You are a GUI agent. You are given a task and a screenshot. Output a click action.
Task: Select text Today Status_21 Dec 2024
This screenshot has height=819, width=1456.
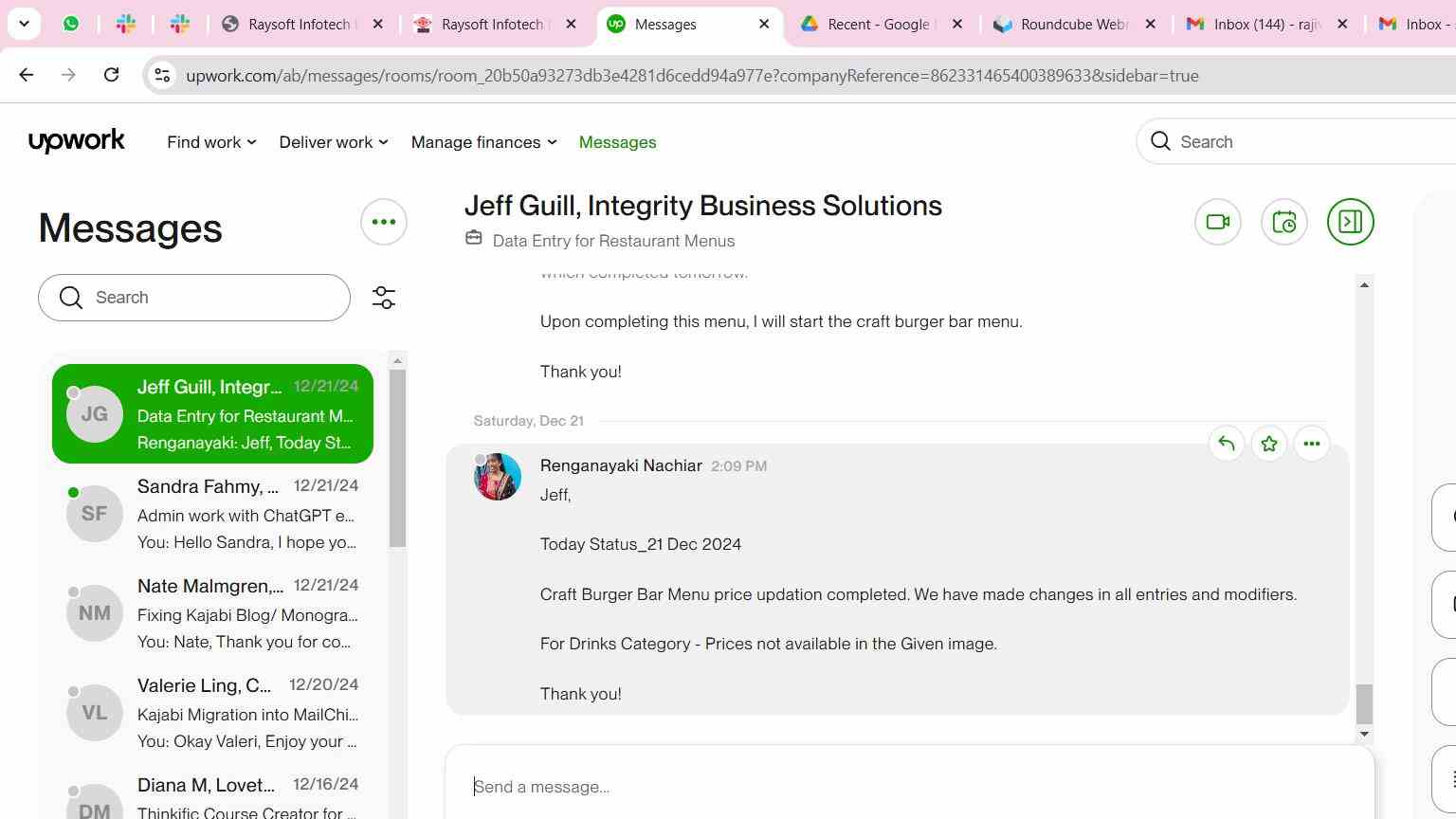pyautogui.click(x=640, y=544)
